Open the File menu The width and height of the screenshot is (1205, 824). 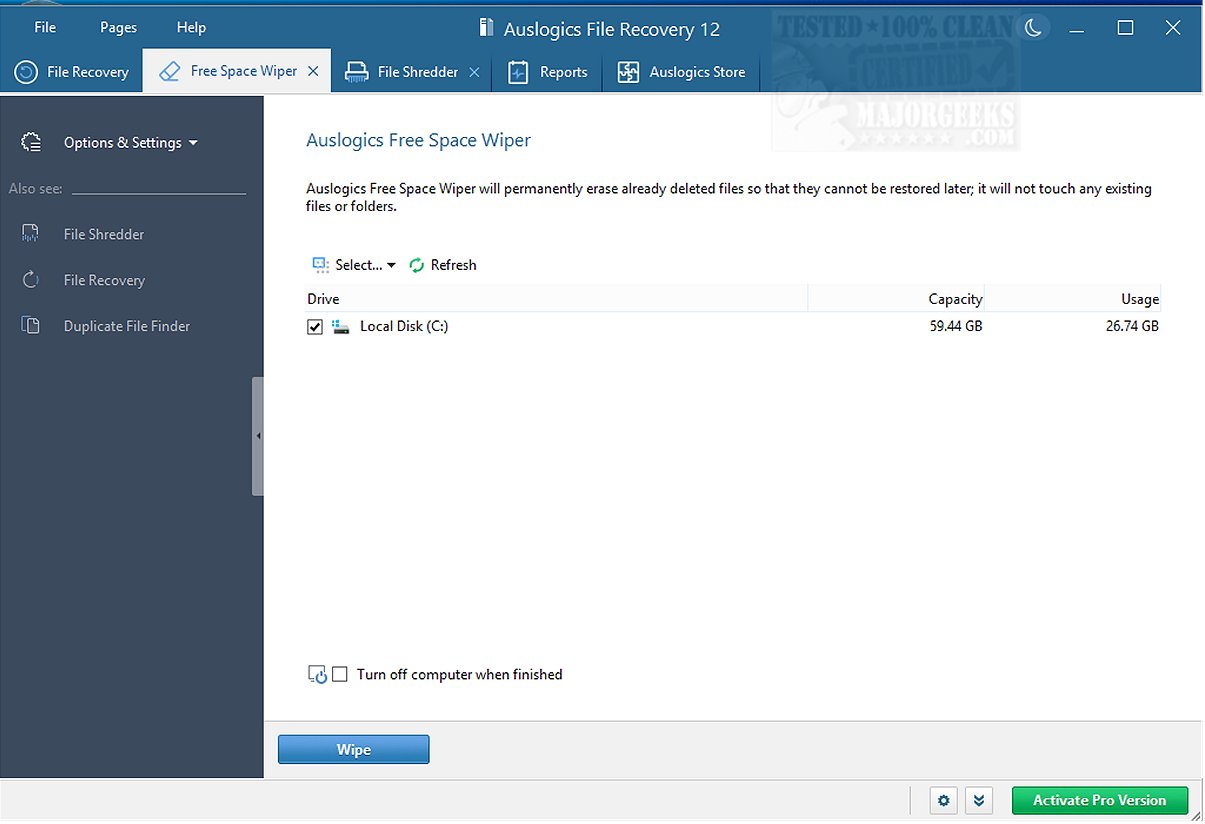(45, 27)
